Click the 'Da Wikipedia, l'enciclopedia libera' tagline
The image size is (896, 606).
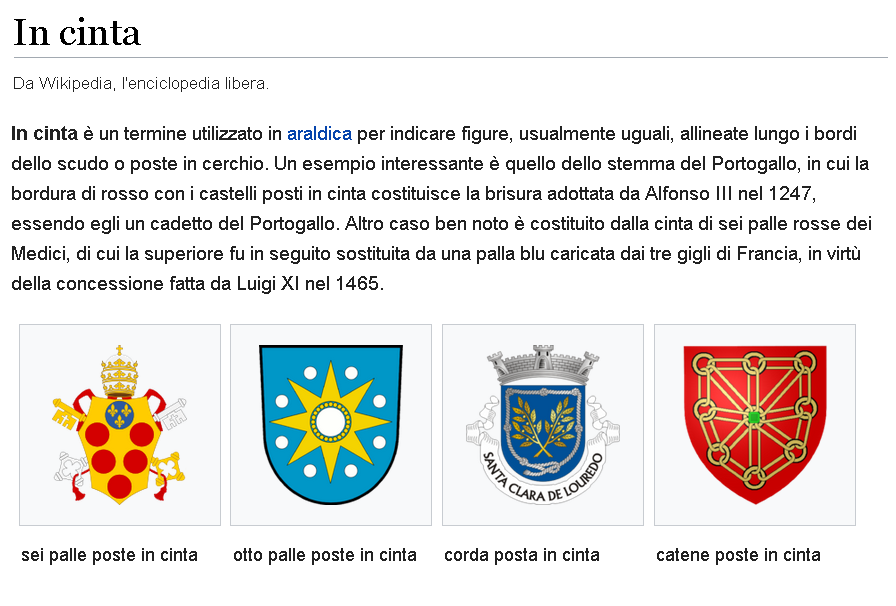click(x=141, y=83)
